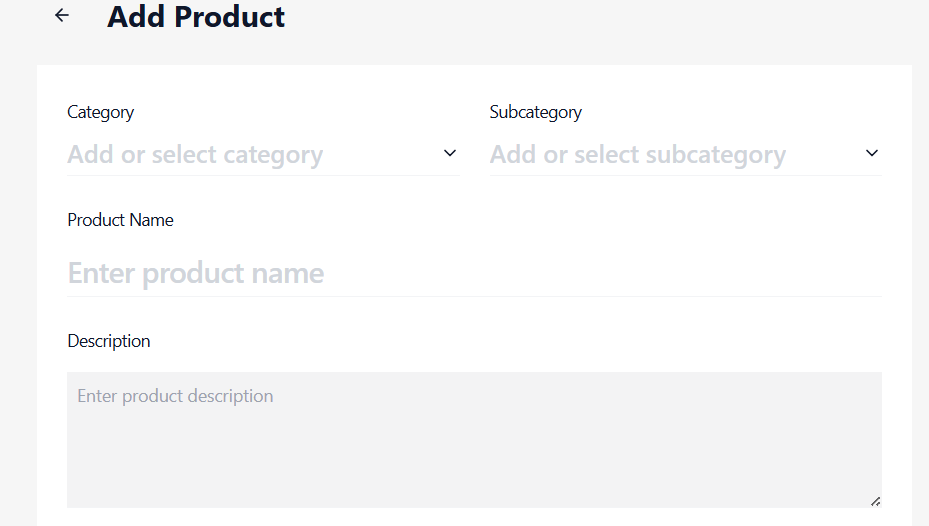
Task: Click the underline beneath the Subcategory selector
Action: tap(685, 175)
